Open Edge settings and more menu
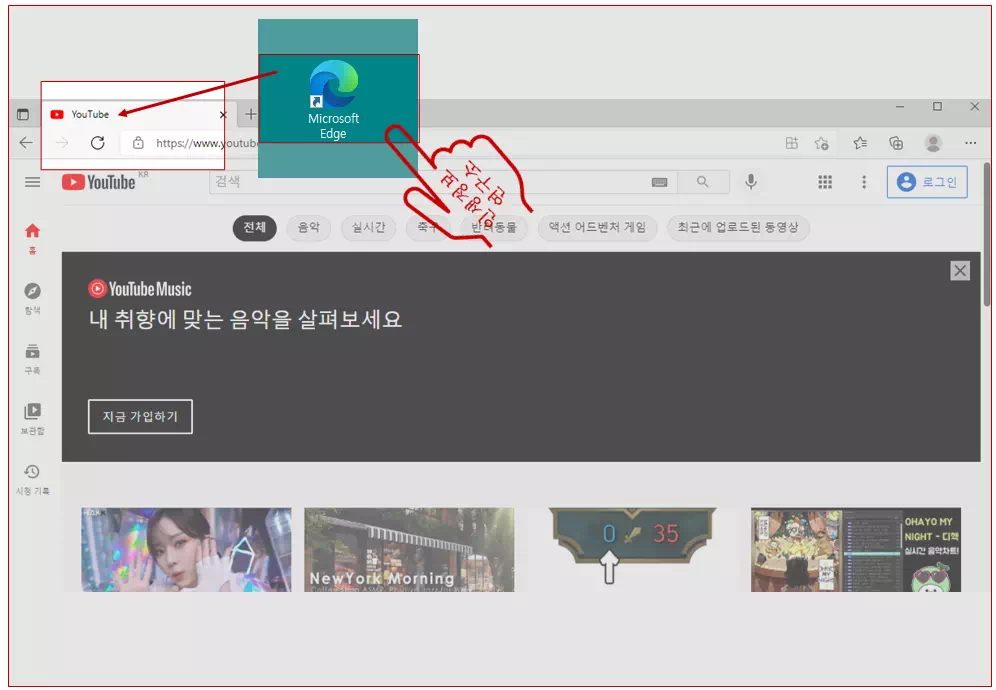996x690 pixels. tap(970, 143)
